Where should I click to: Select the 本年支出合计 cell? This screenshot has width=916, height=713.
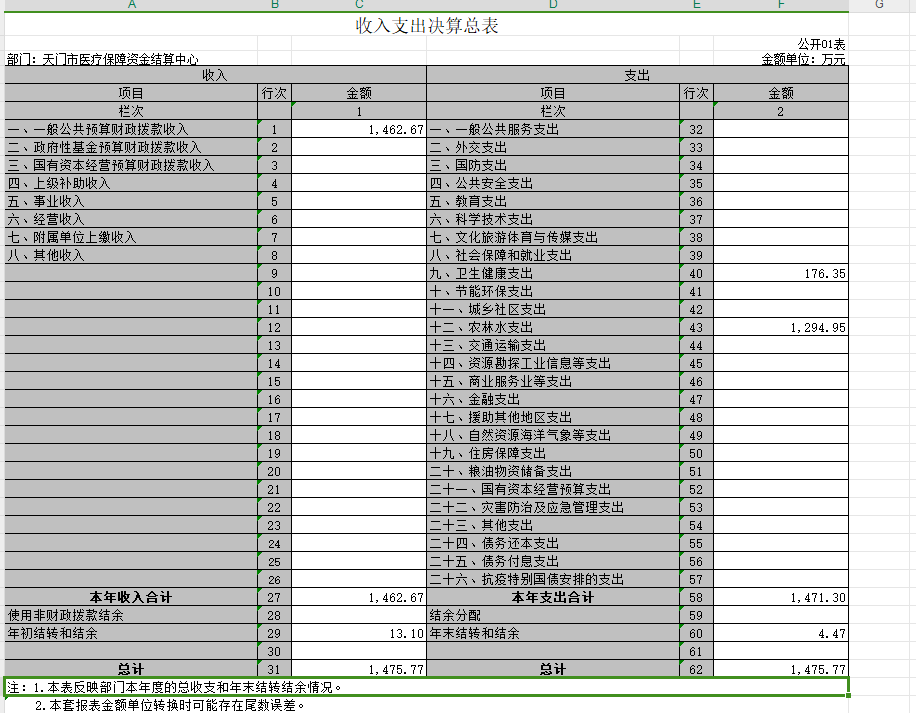(553, 597)
